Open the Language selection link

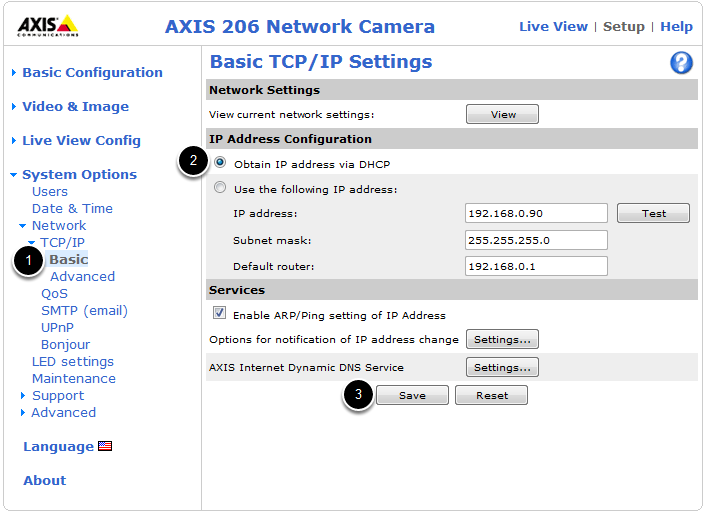pyautogui.click(x=58, y=447)
